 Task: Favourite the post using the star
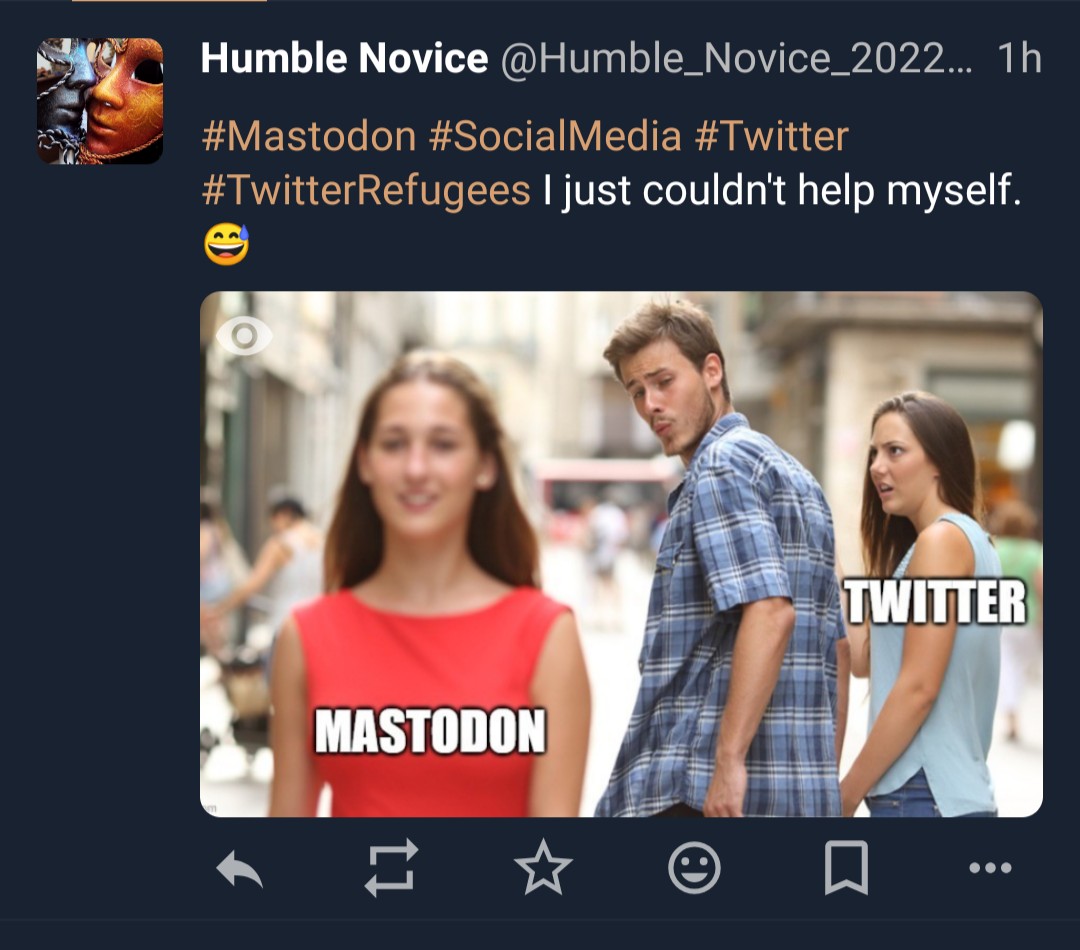[x=543, y=867]
